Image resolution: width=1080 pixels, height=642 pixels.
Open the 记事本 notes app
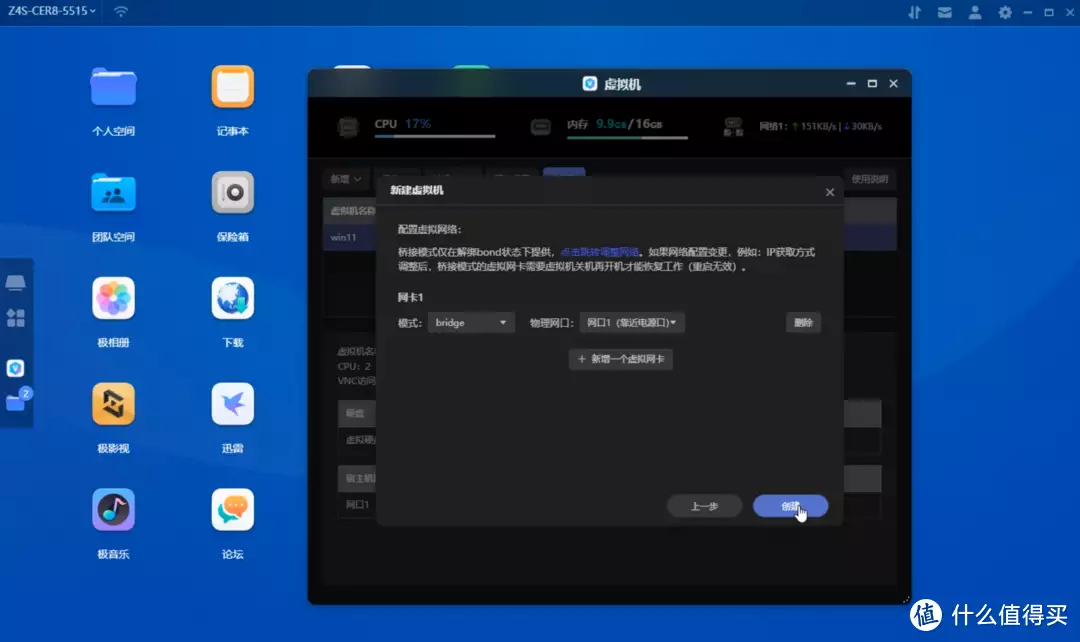pyautogui.click(x=233, y=87)
